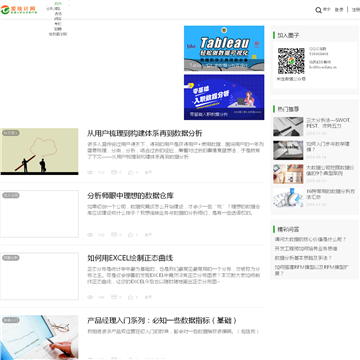Viewport: 360px width, 360px height.
Task: Open recommended post 16种常用的数据分析方法汇总
Action: point(330,194)
